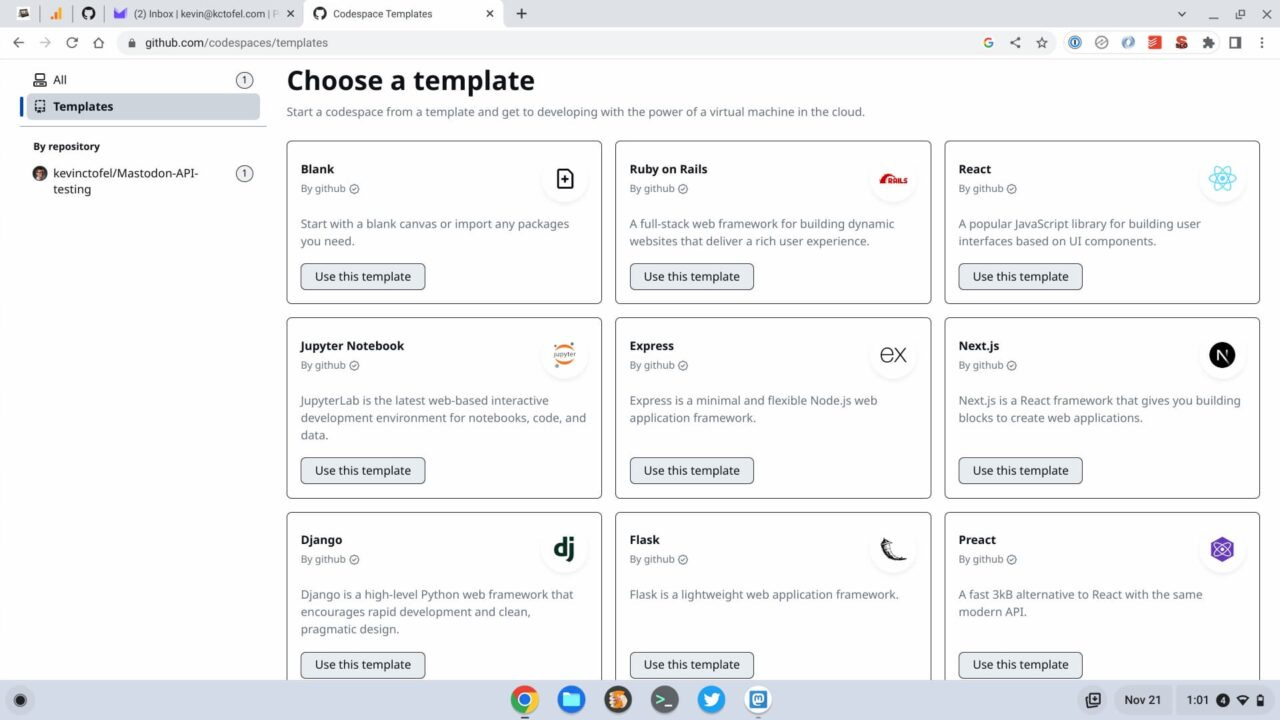Share this page via the share icon
This screenshot has height=720, width=1280.
click(x=1015, y=43)
